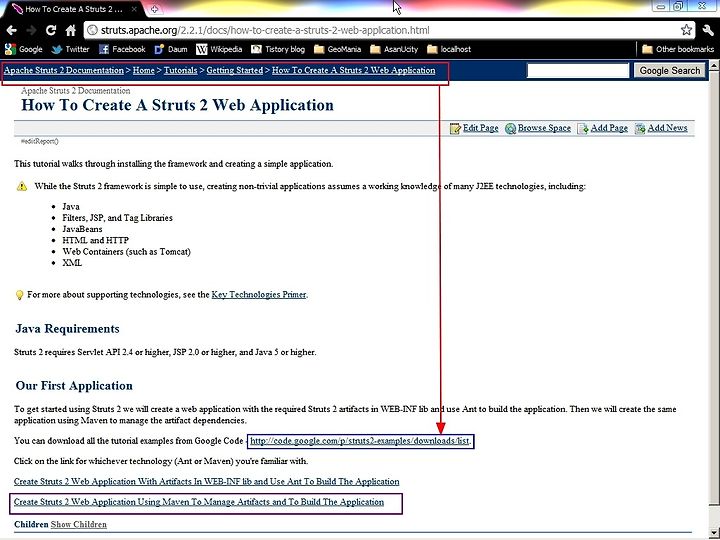
Task: Expand the Other bookmarks folder
Action: pyautogui.click(x=678, y=49)
